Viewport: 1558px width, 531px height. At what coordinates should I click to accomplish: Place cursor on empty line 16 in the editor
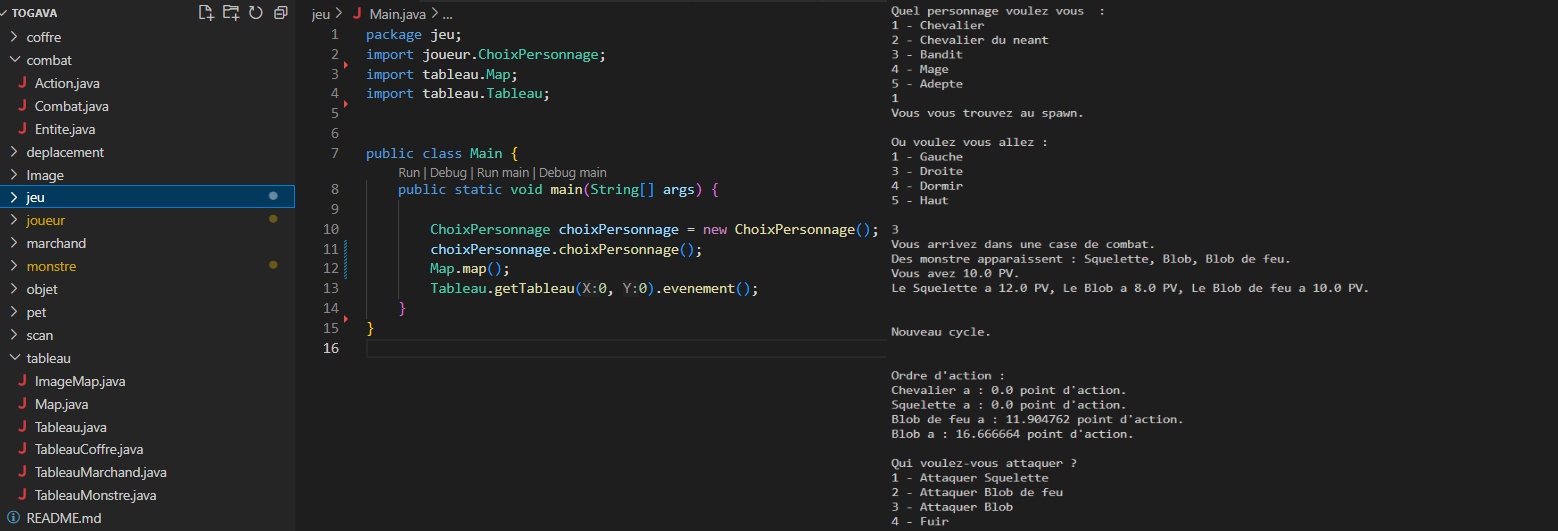pyautogui.click(x=600, y=348)
